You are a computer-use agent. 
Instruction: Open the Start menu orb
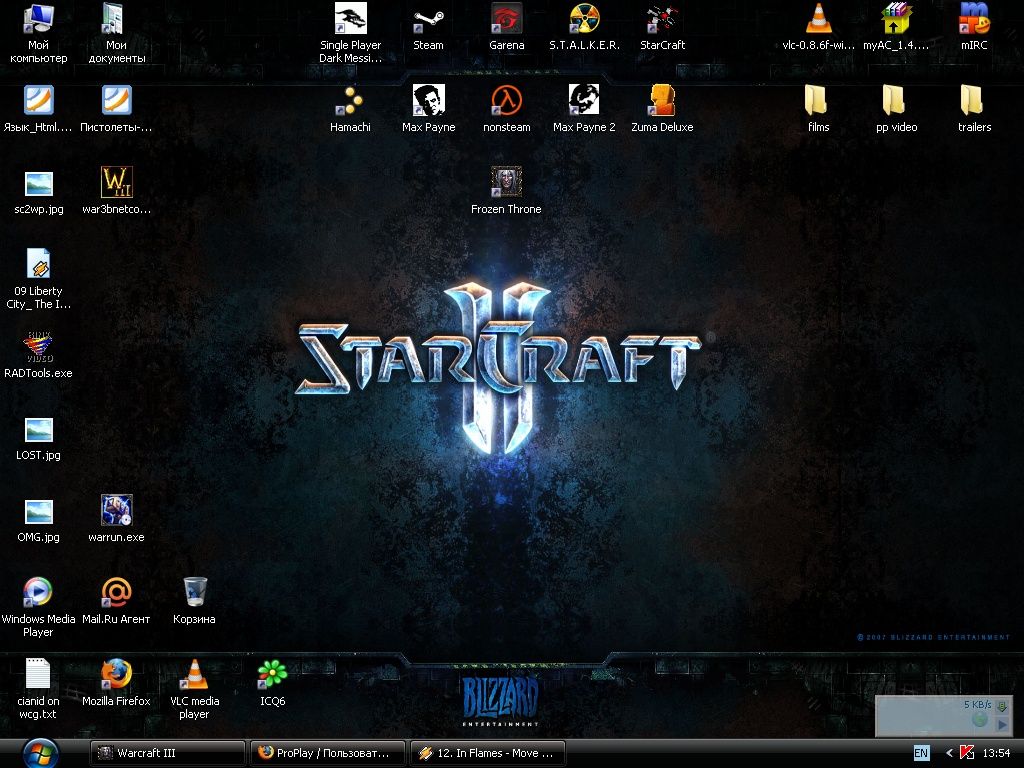pos(40,753)
